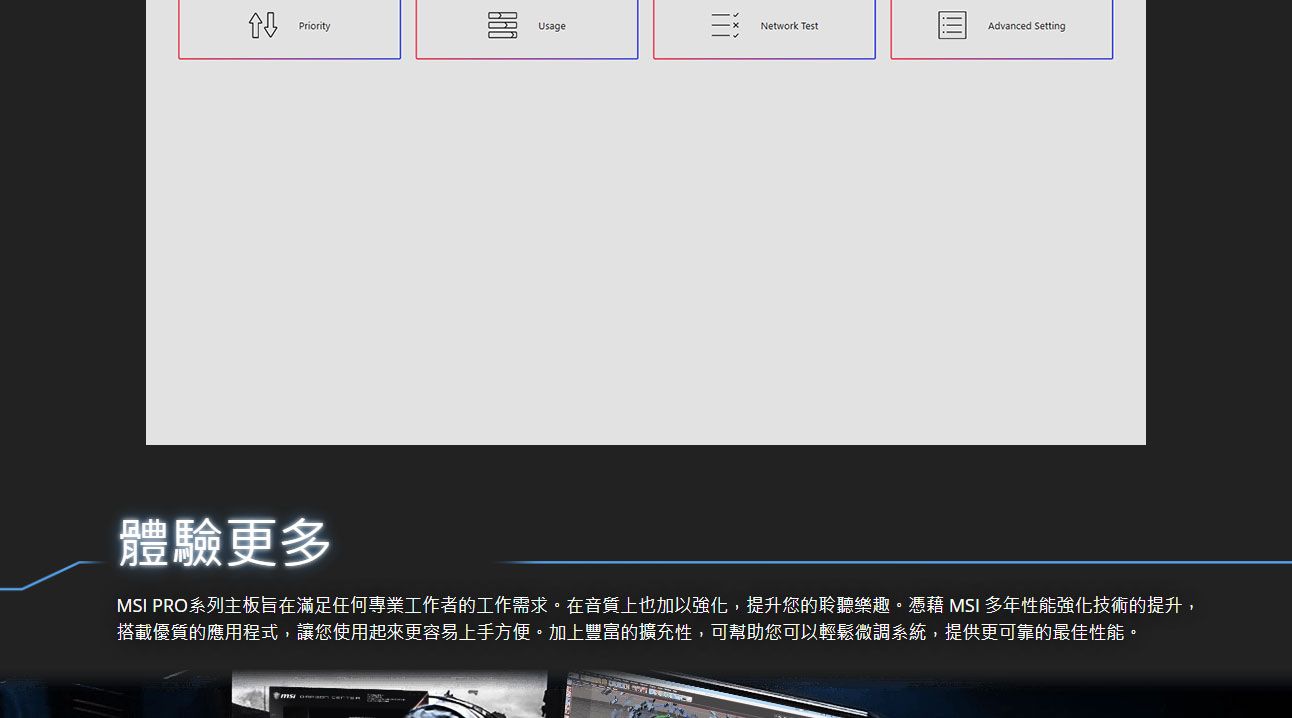Select the Network Test button
This screenshot has width=1292, height=718.
(764, 29)
